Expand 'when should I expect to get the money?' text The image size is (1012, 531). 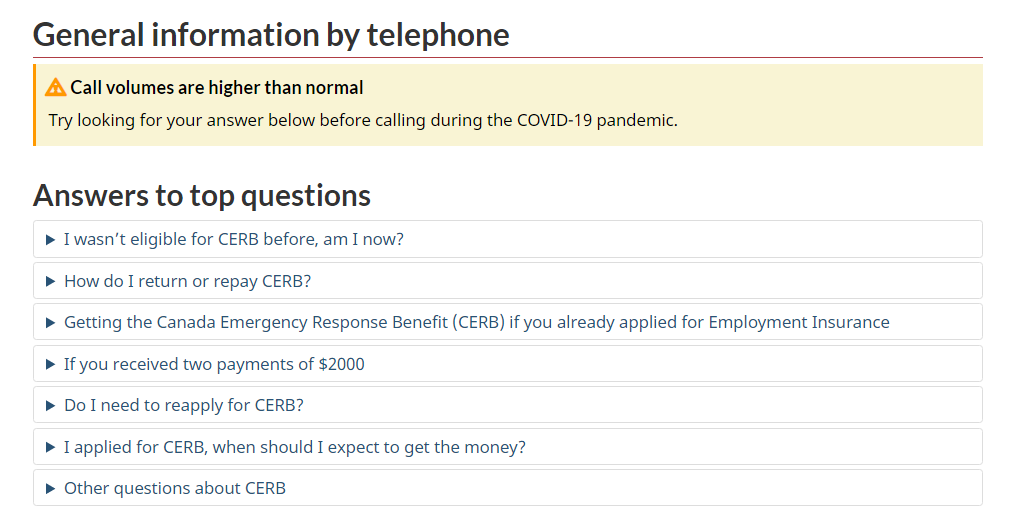(294, 448)
